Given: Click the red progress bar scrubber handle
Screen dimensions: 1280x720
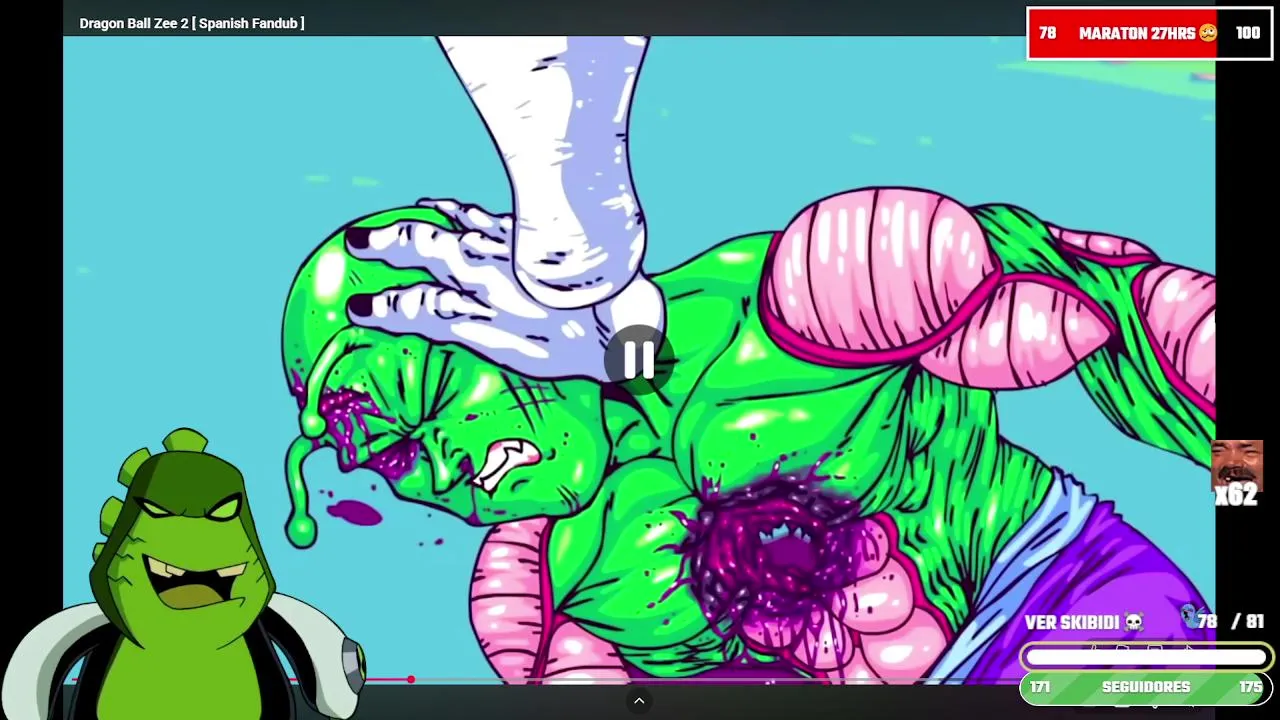Looking at the screenshot, I should (x=410, y=680).
